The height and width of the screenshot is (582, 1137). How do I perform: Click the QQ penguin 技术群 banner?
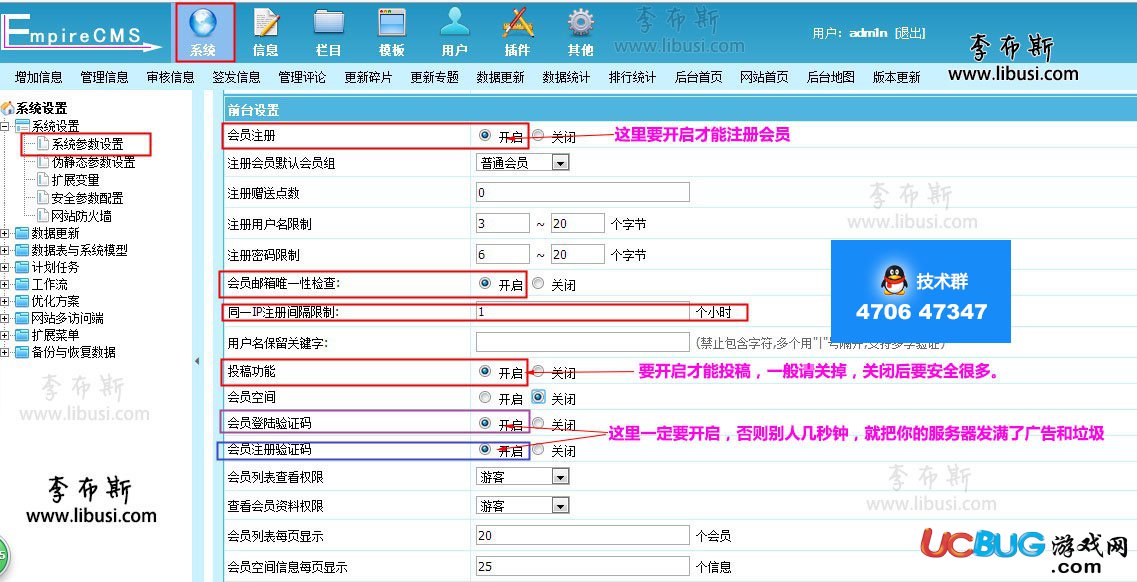[x=920, y=291]
